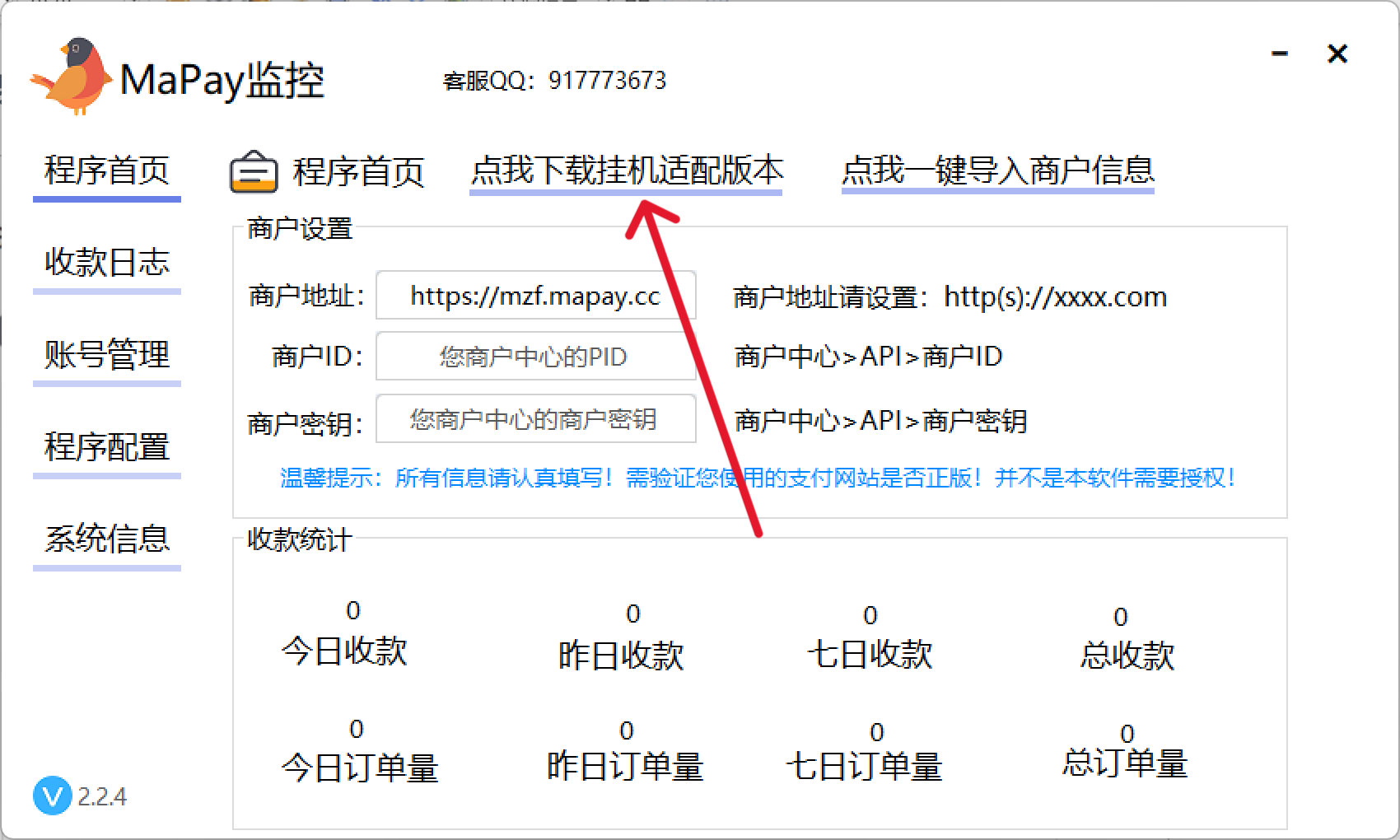Click the blue V version icon
Screen dimensions: 1400x840
click(52, 796)
